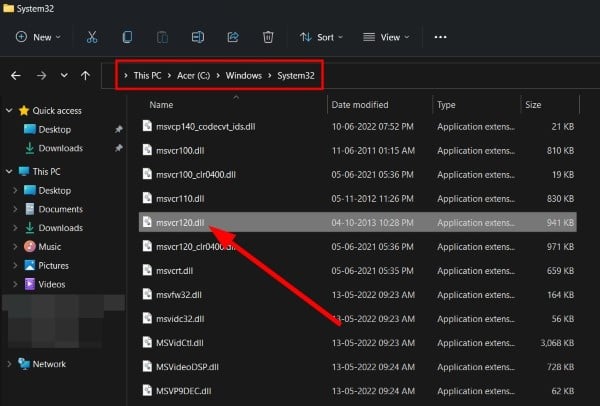The height and width of the screenshot is (406, 600).
Task: Click the Rename icon in toolbar
Action: tap(197, 37)
